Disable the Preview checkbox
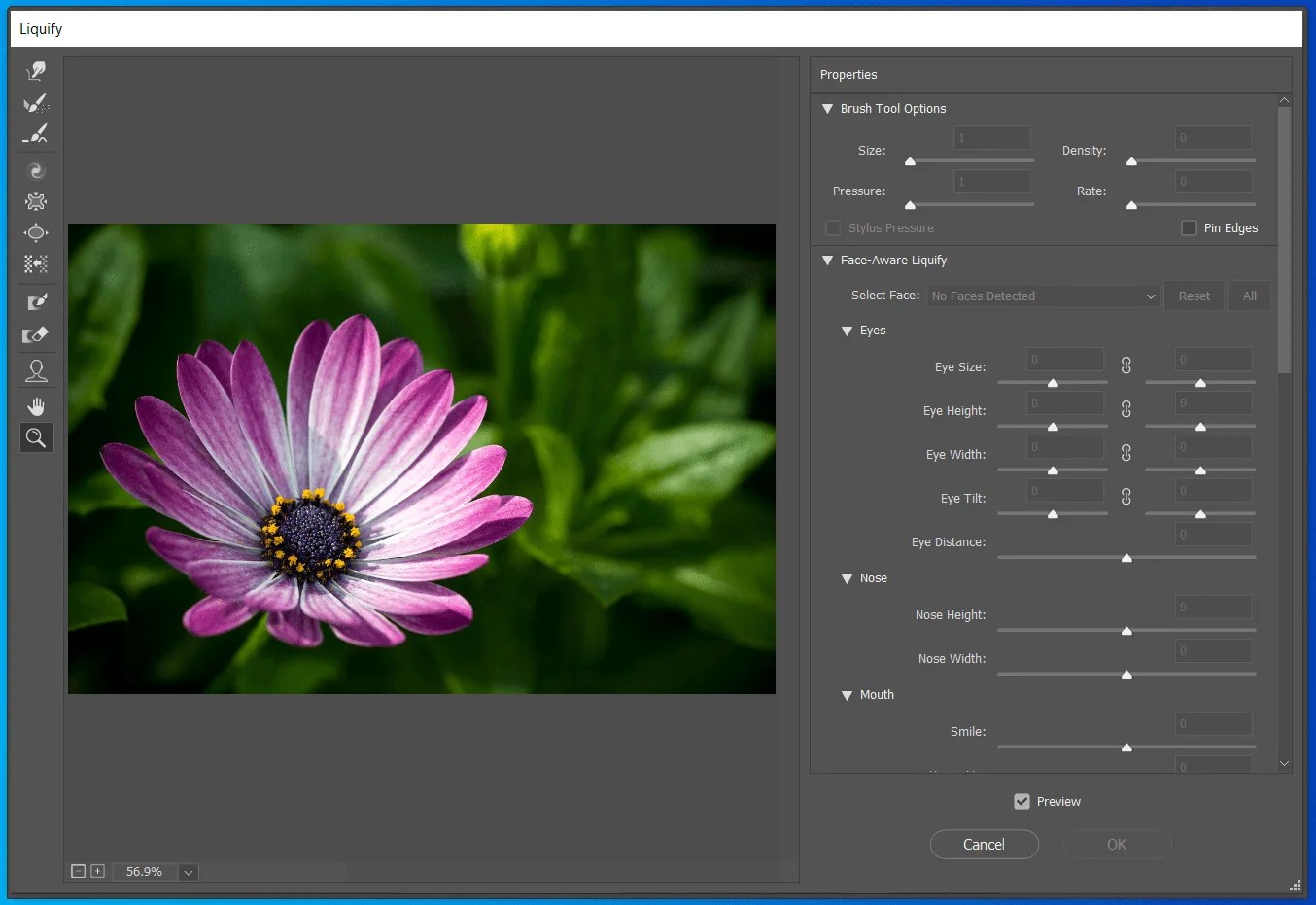 click(1022, 801)
